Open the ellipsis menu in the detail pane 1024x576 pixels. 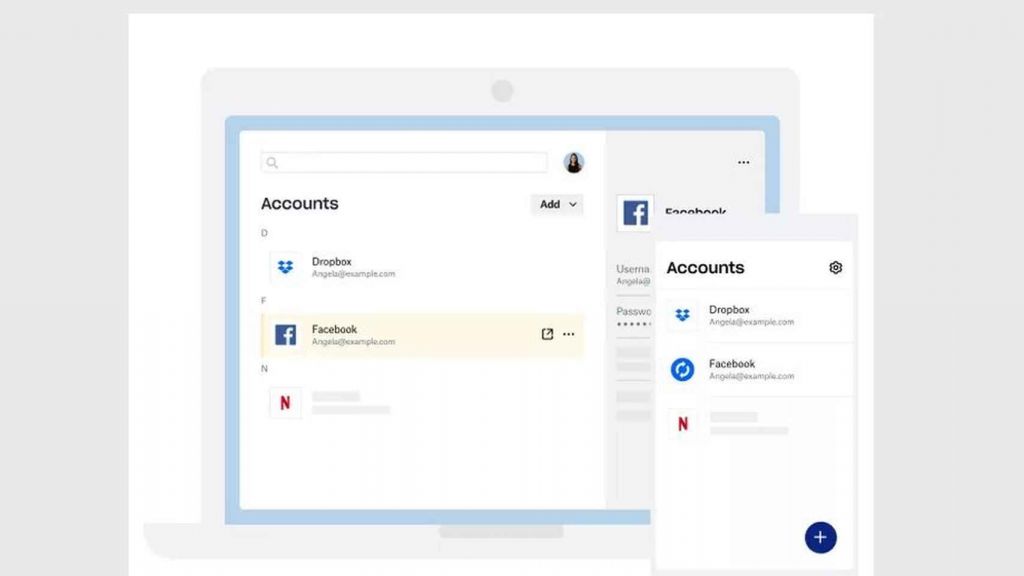(743, 161)
